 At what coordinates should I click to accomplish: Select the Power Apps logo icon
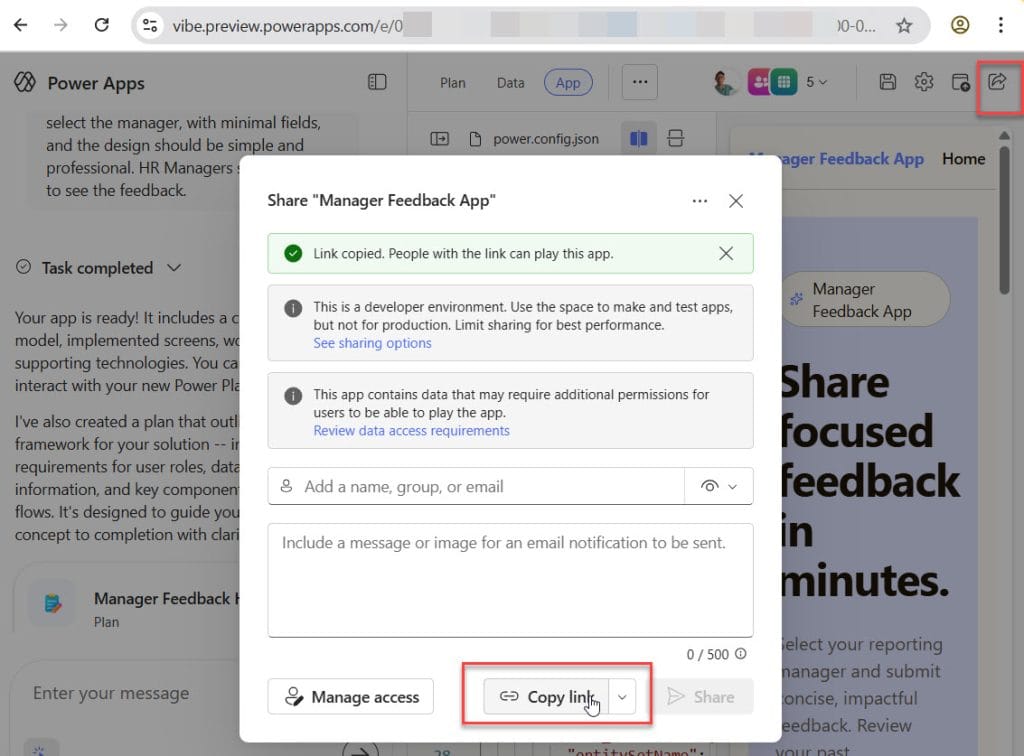(x=24, y=83)
